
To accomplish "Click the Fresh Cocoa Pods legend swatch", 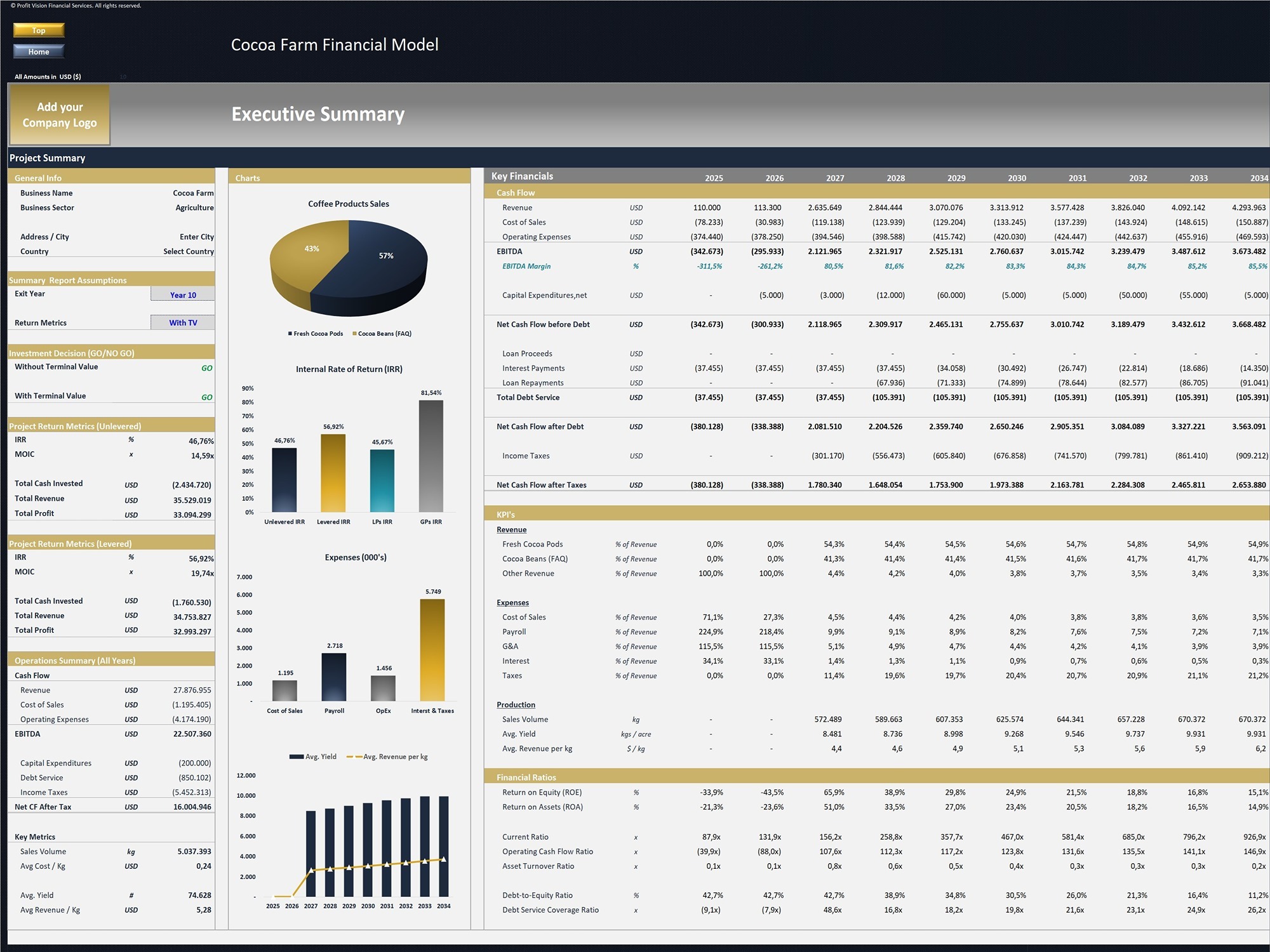I will click(x=290, y=334).
